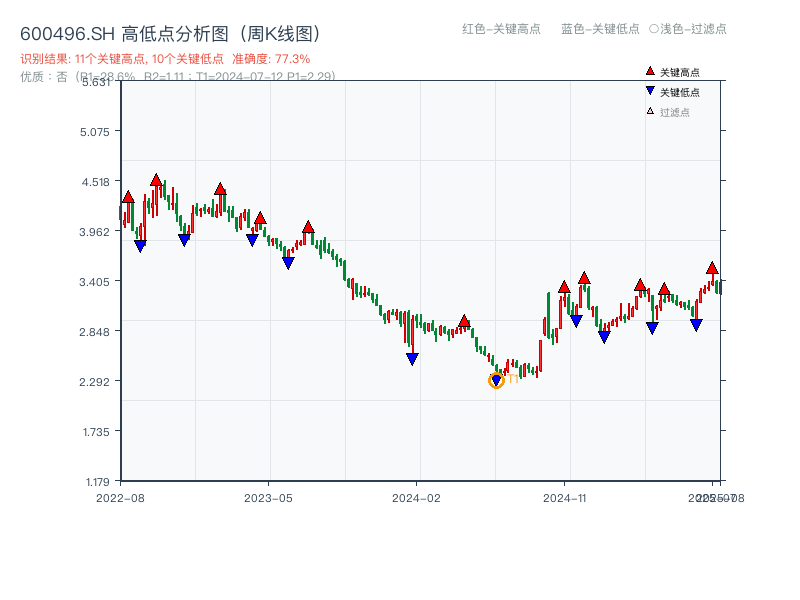This screenshot has height=600, width=800.
Task: Select the leftmost red key-high marker
Action: 128,197
